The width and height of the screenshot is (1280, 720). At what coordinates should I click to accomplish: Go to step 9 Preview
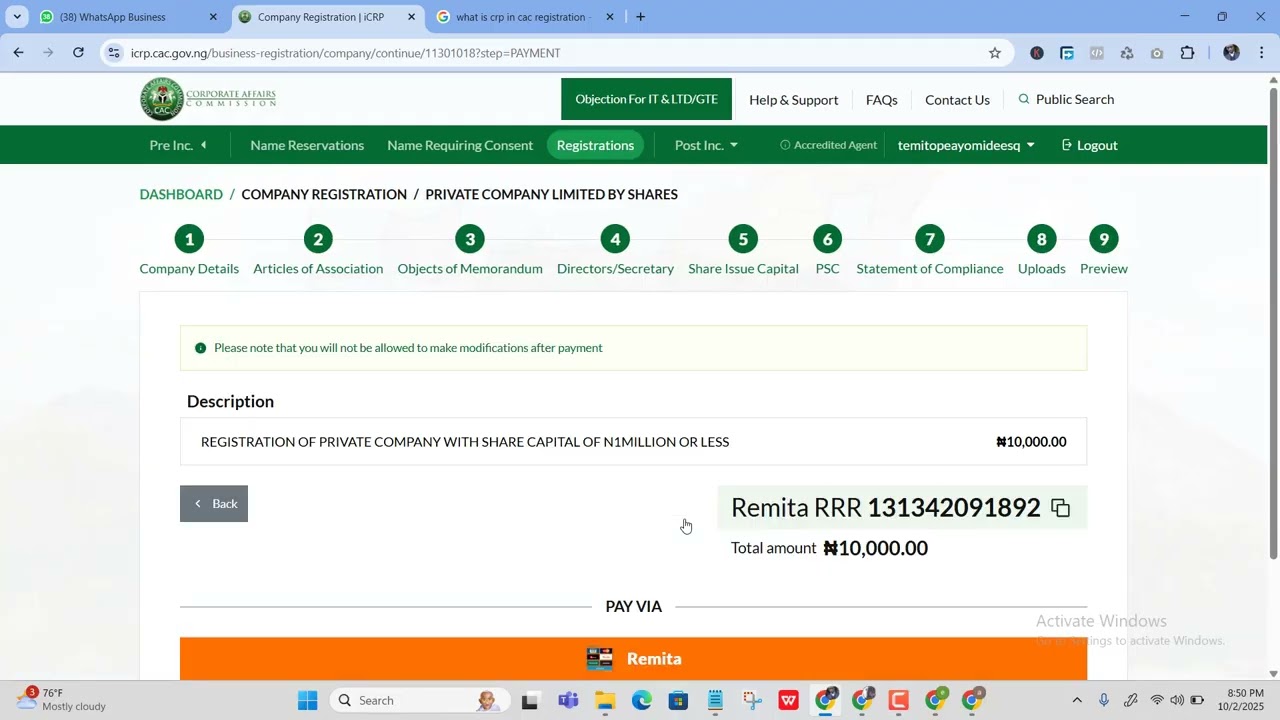click(1104, 251)
